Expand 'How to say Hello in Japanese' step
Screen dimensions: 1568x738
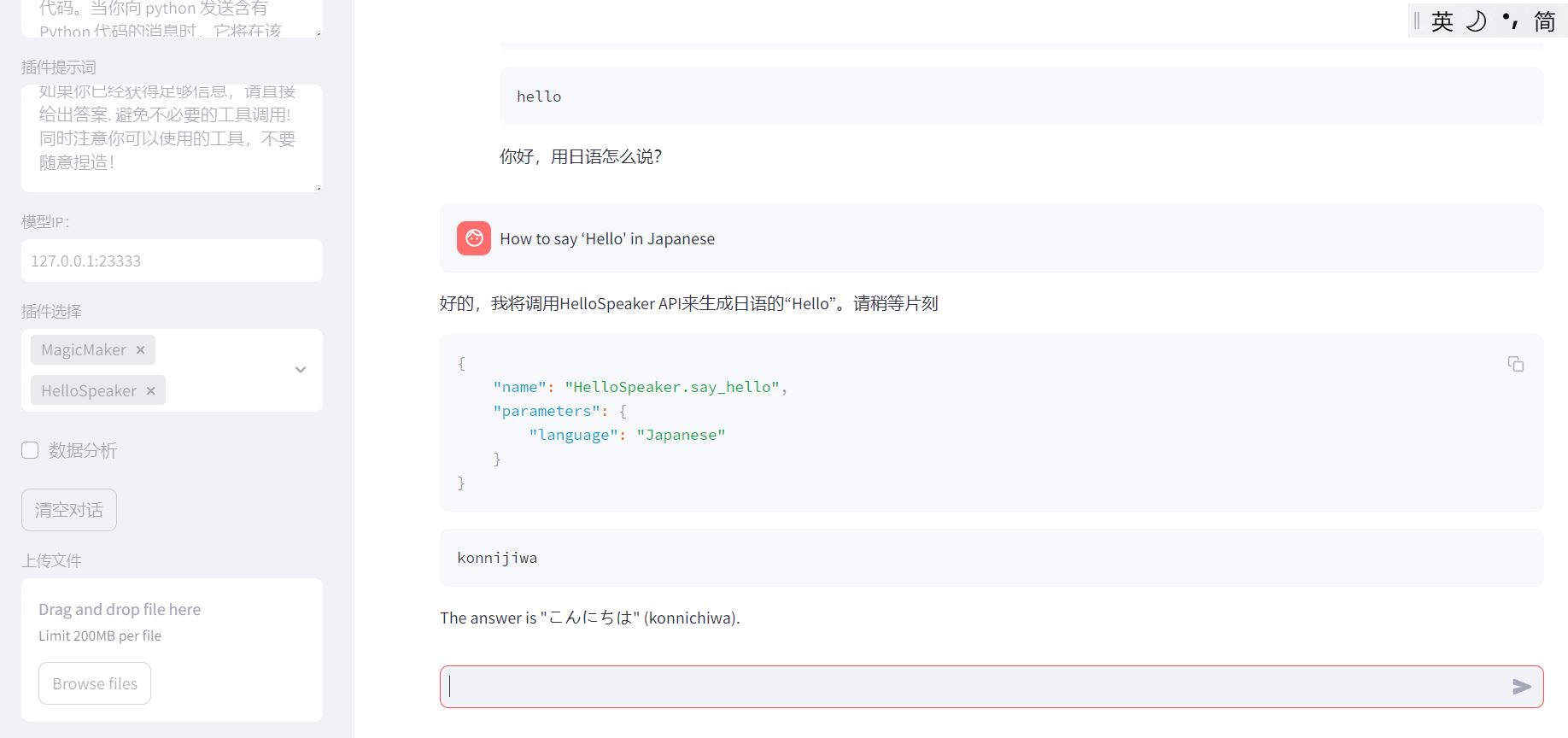(x=992, y=238)
